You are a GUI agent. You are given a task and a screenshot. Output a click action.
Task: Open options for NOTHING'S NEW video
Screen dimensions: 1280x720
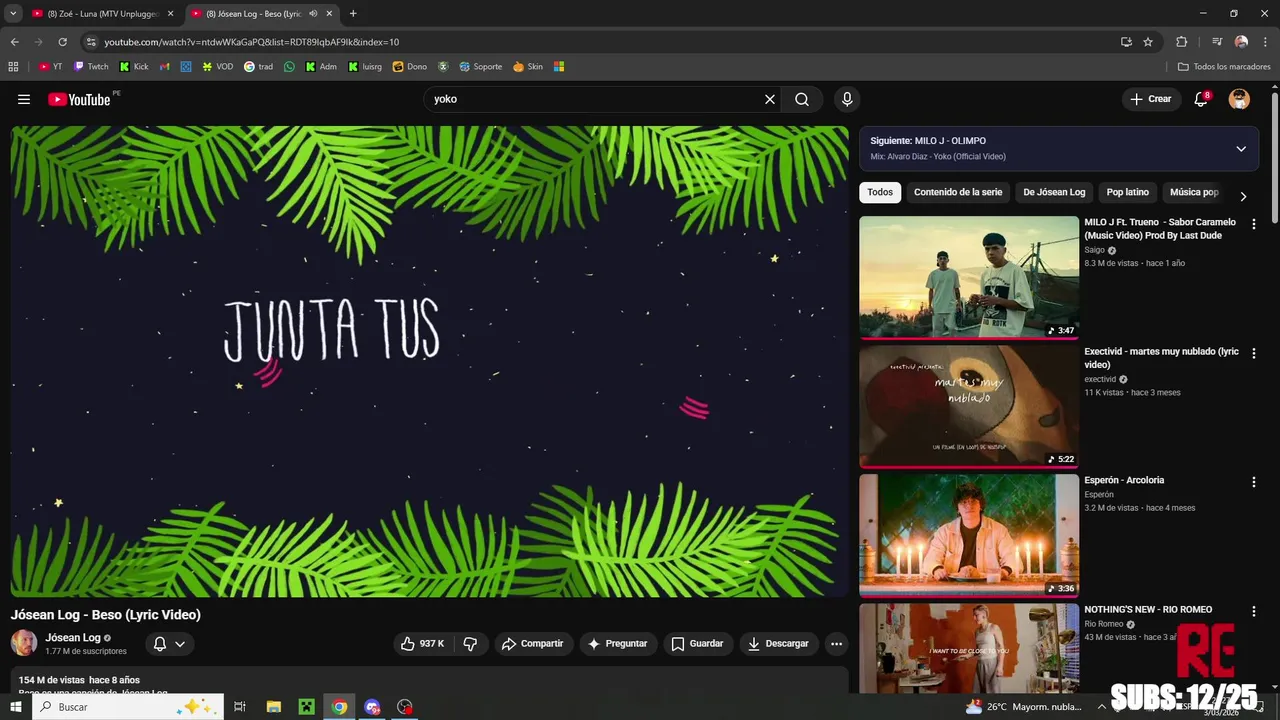1253,611
